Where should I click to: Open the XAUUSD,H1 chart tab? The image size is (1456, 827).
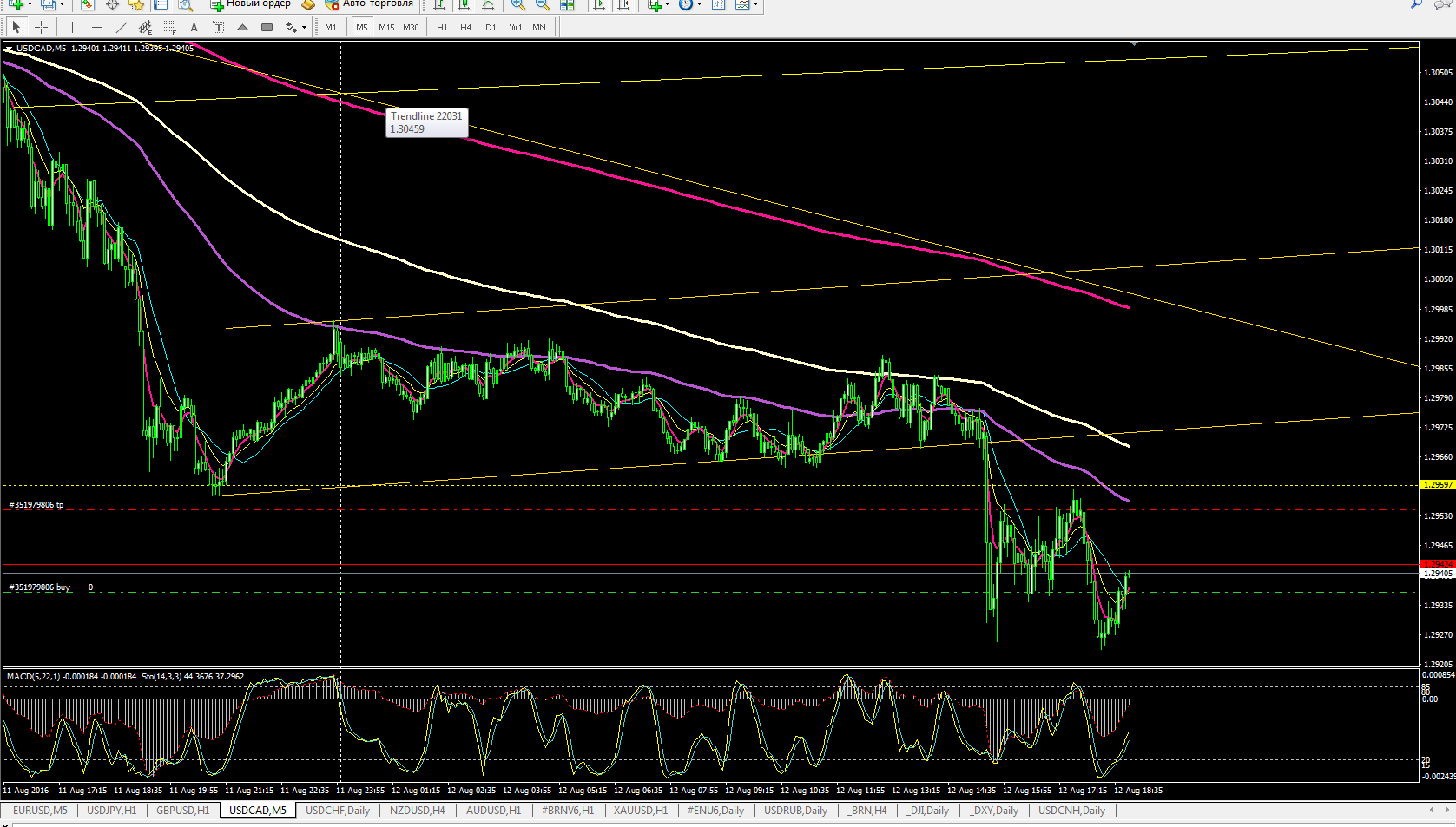click(641, 811)
